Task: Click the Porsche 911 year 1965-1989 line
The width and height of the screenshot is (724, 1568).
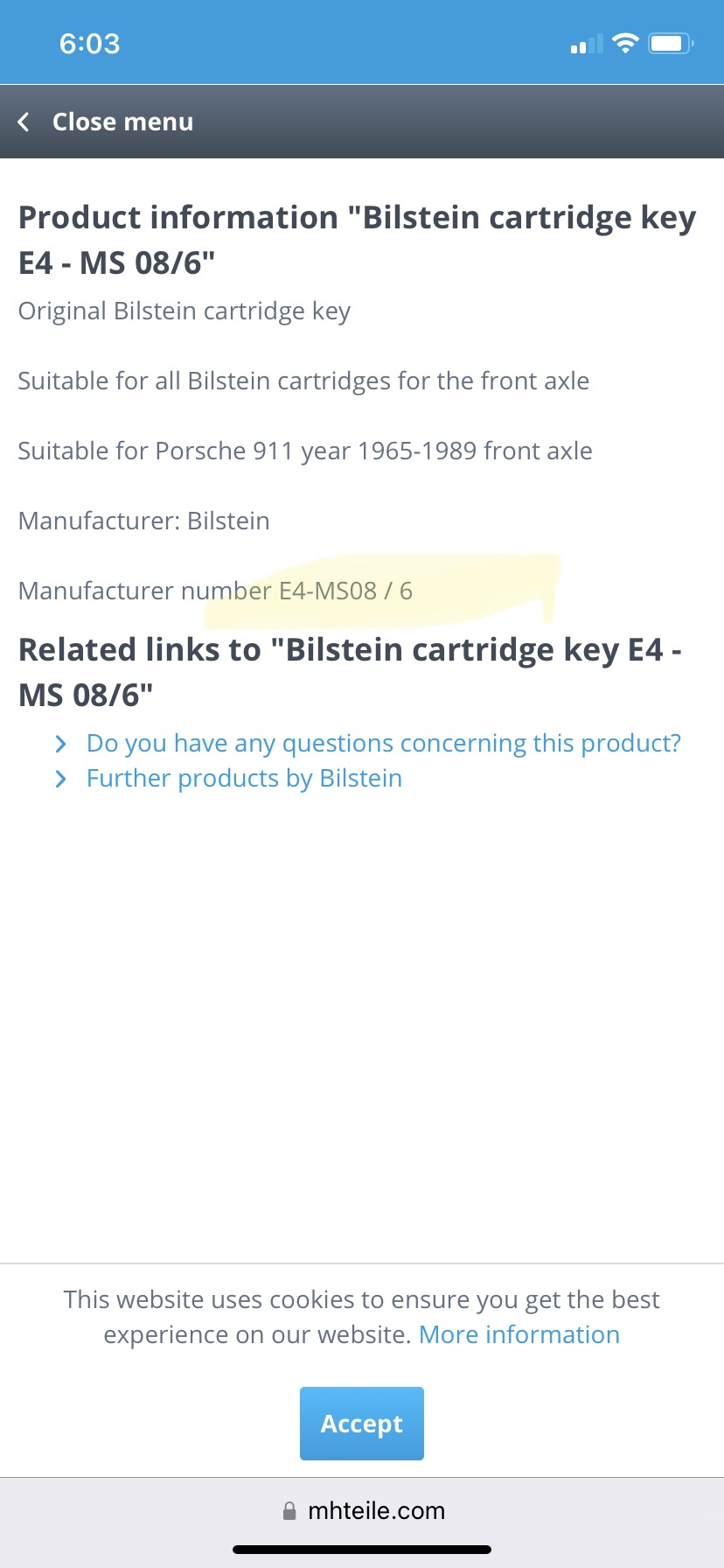Action: (305, 451)
